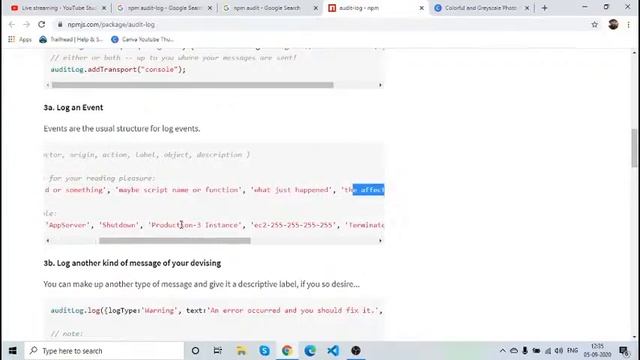Open Cortana circle icon on taskbar
The width and height of the screenshot is (640, 360).
pyautogui.click(x=196, y=351)
